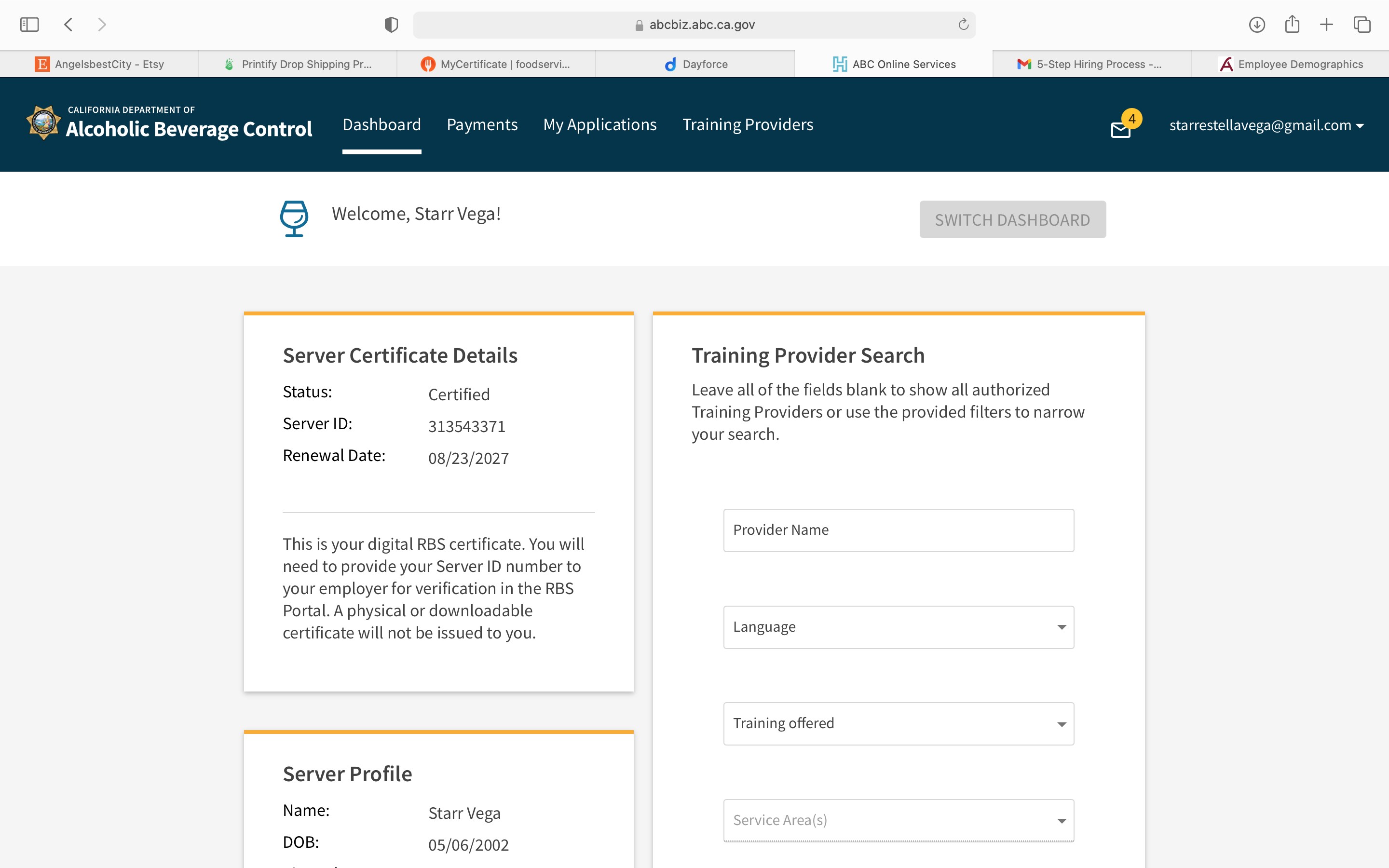Click the Provider Name input field

point(898,530)
